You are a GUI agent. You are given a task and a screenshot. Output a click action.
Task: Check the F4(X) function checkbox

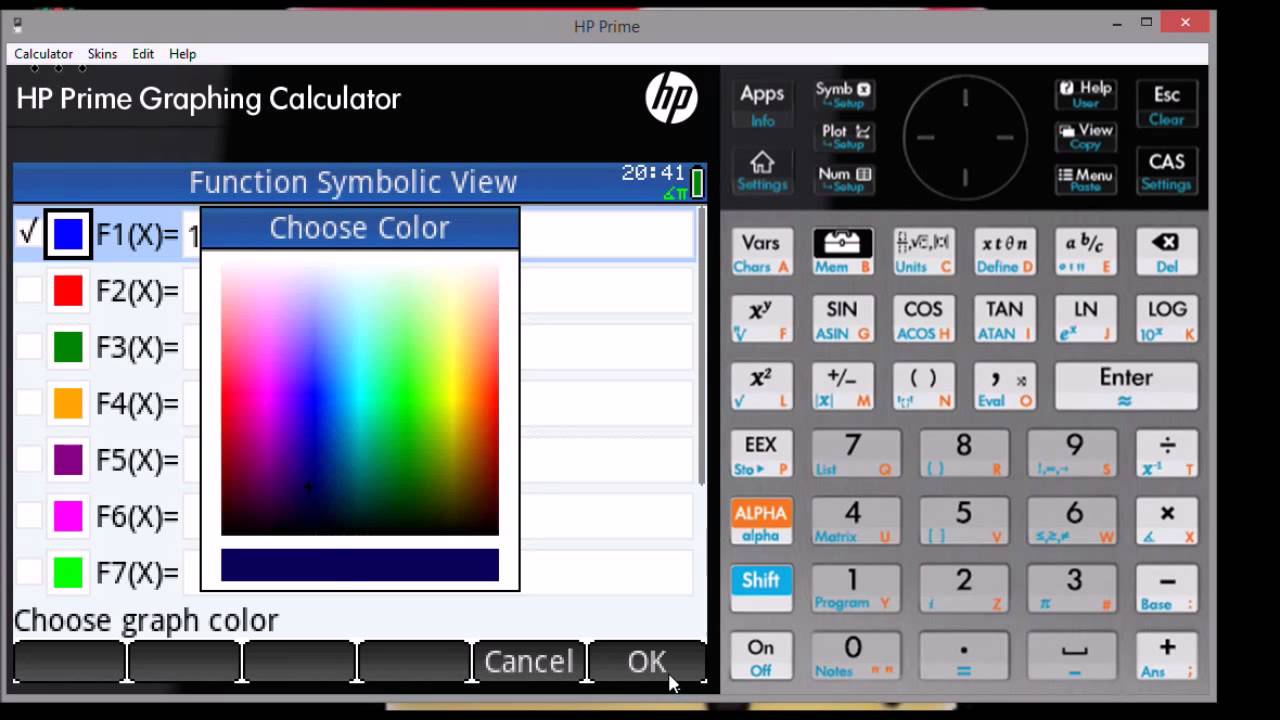tap(29, 403)
